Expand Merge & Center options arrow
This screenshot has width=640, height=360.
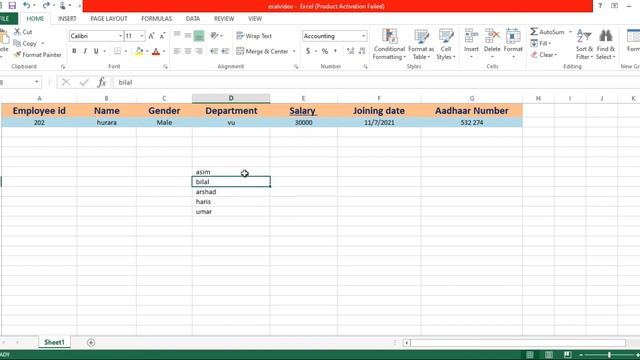click(294, 51)
